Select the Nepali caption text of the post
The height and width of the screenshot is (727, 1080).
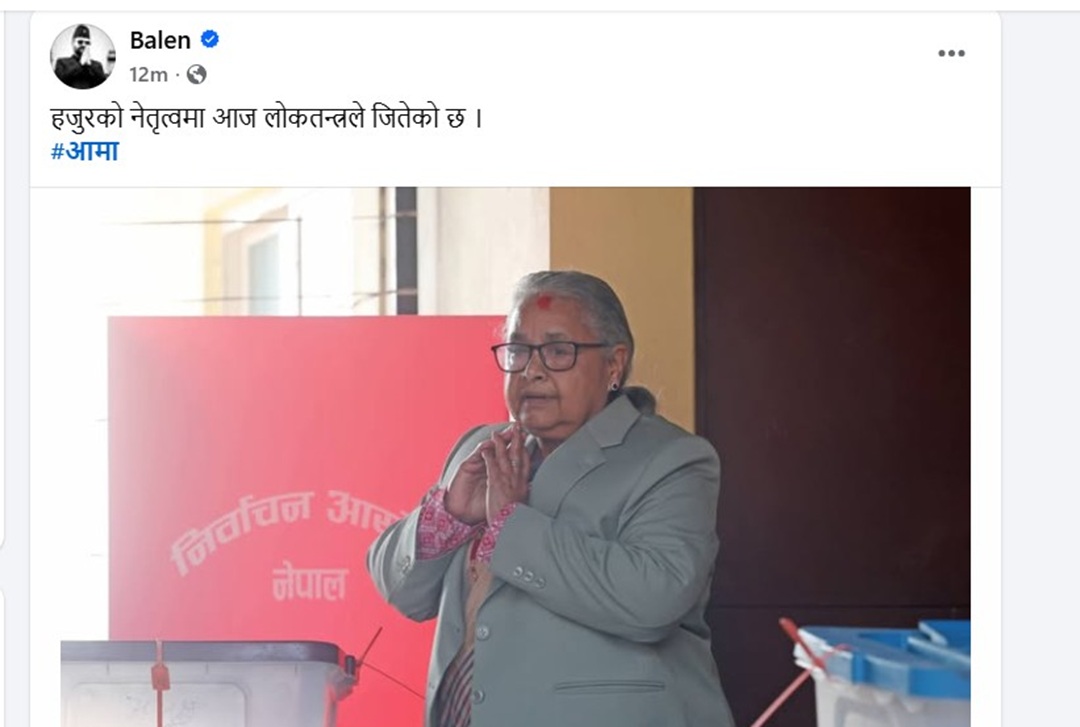267,119
